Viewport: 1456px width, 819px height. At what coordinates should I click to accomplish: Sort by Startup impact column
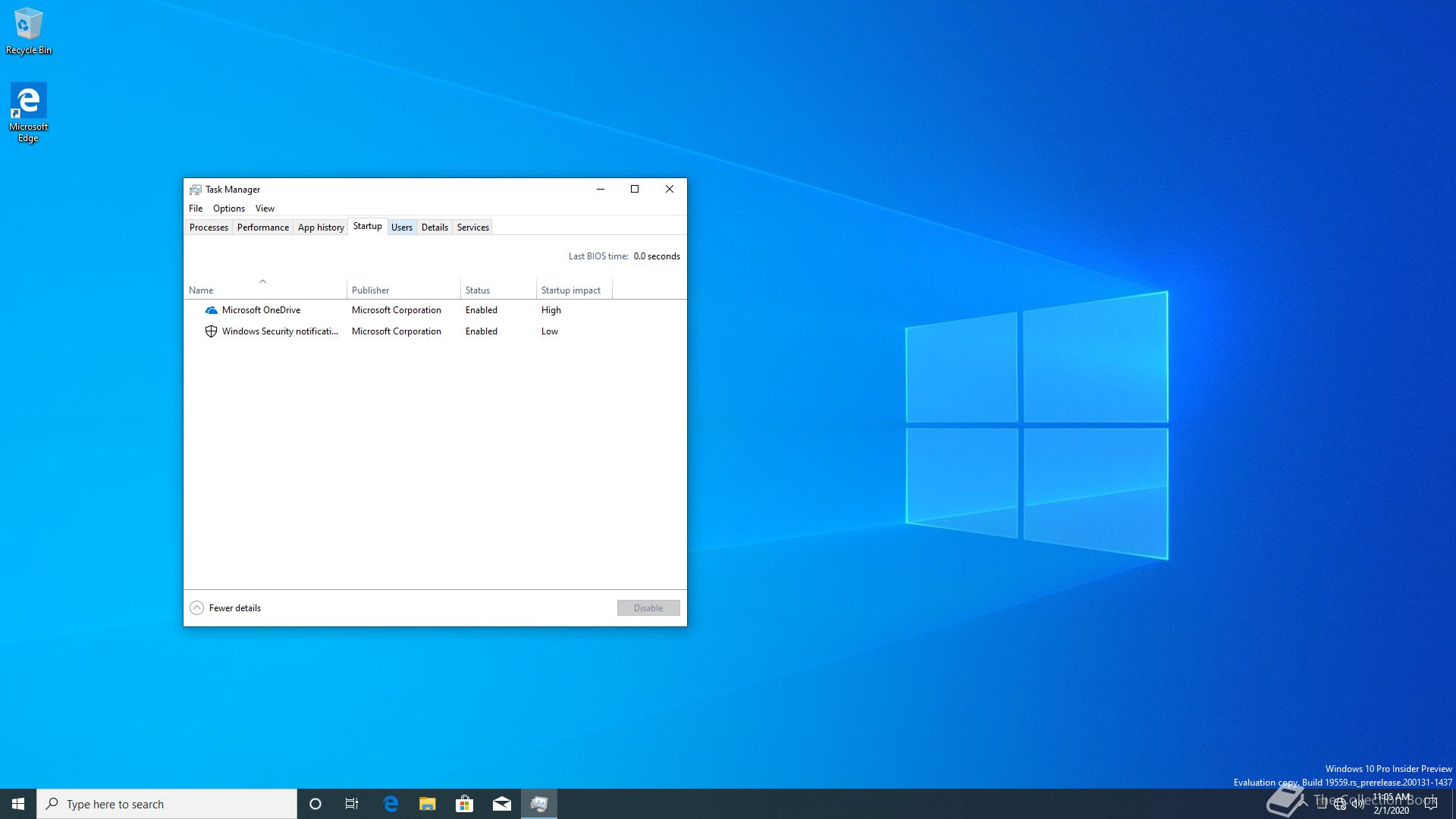pos(570,290)
